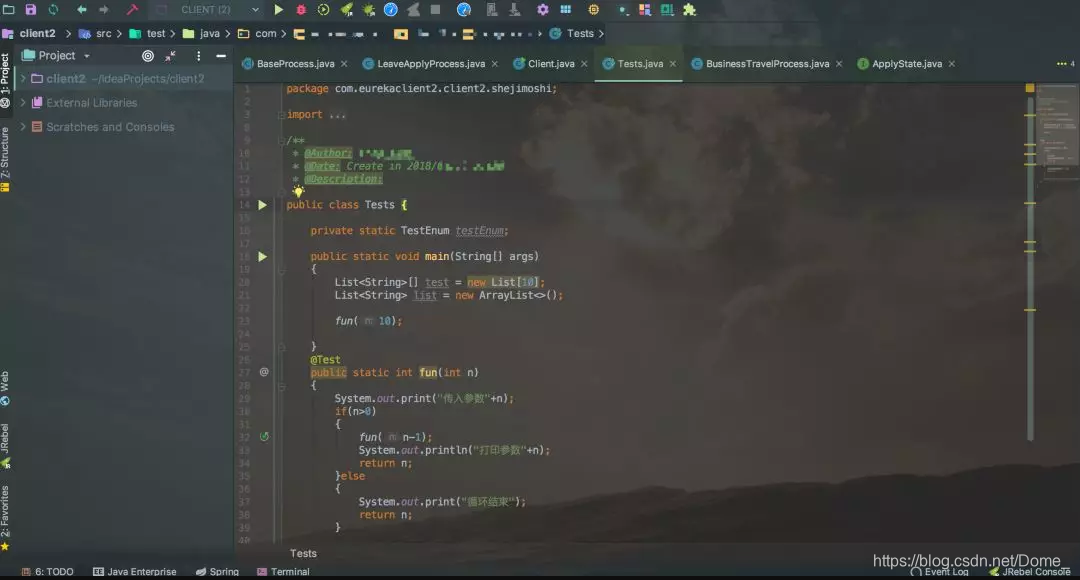Click the yellow lightbulb intention icon
Image resolution: width=1080 pixels, height=580 pixels.
click(x=298, y=191)
